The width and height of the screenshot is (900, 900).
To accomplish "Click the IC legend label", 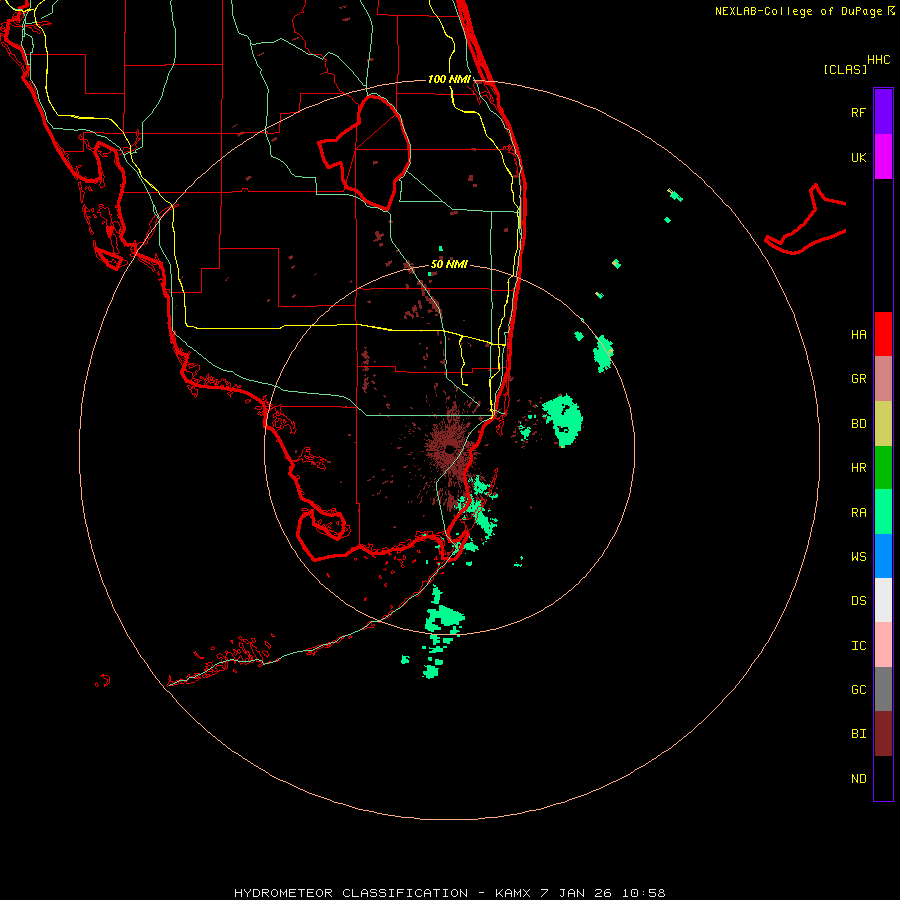I will click(858, 646).
